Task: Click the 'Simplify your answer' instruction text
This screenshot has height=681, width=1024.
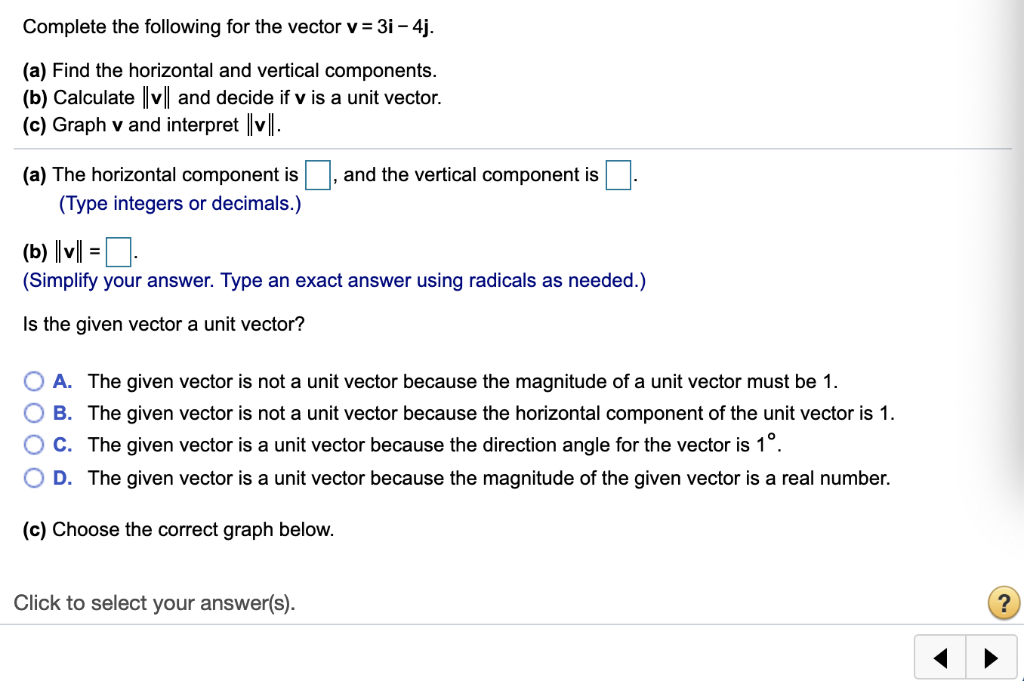Action: point(330,280)
